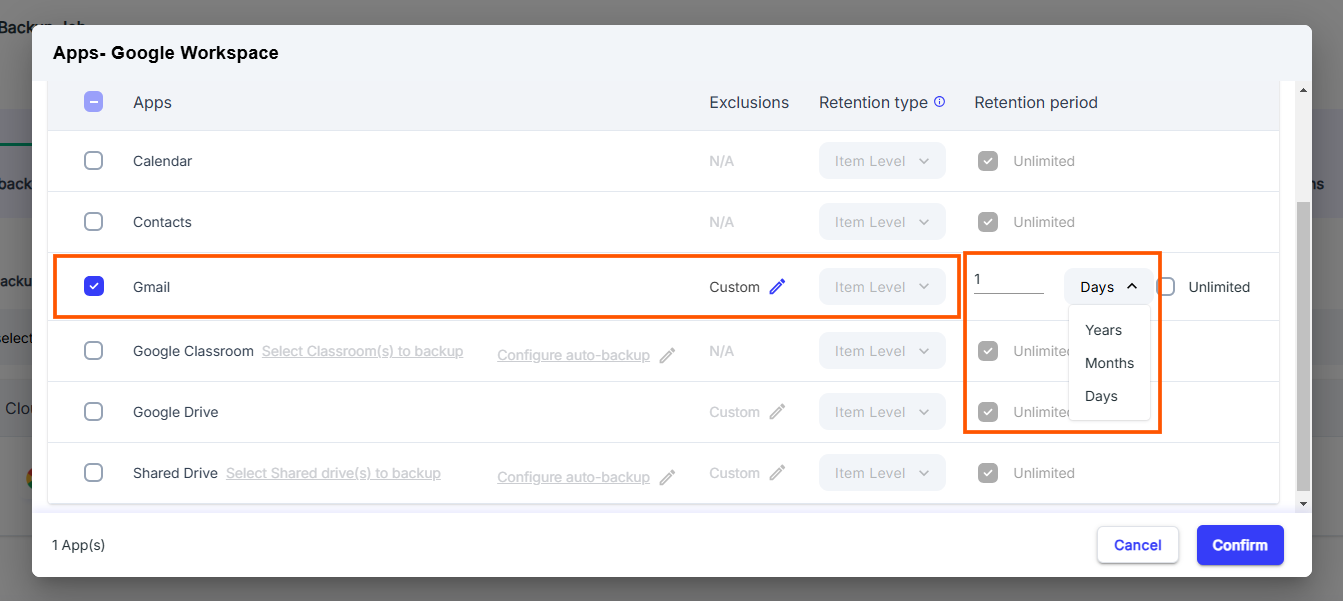Click the 1 App(s) count text
The image size is (1343, 601).
[x=78, y=545]
